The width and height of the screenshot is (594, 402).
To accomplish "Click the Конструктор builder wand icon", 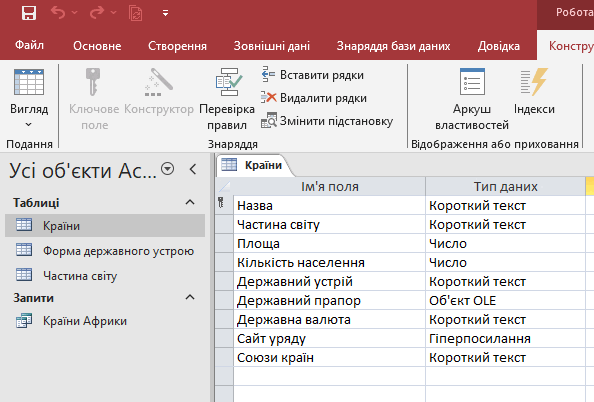I will 159,82.
